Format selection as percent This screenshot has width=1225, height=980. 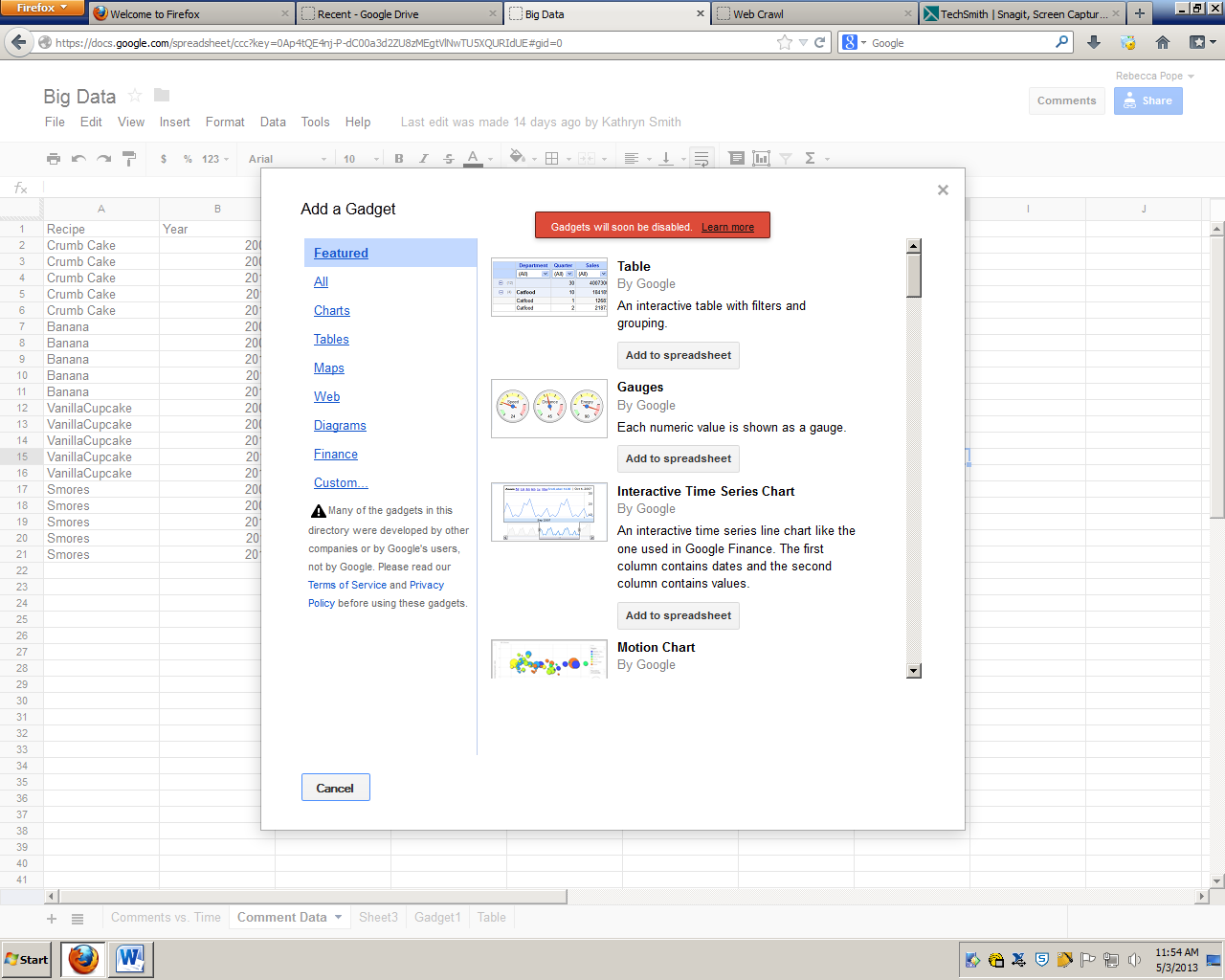click(188, 159)
